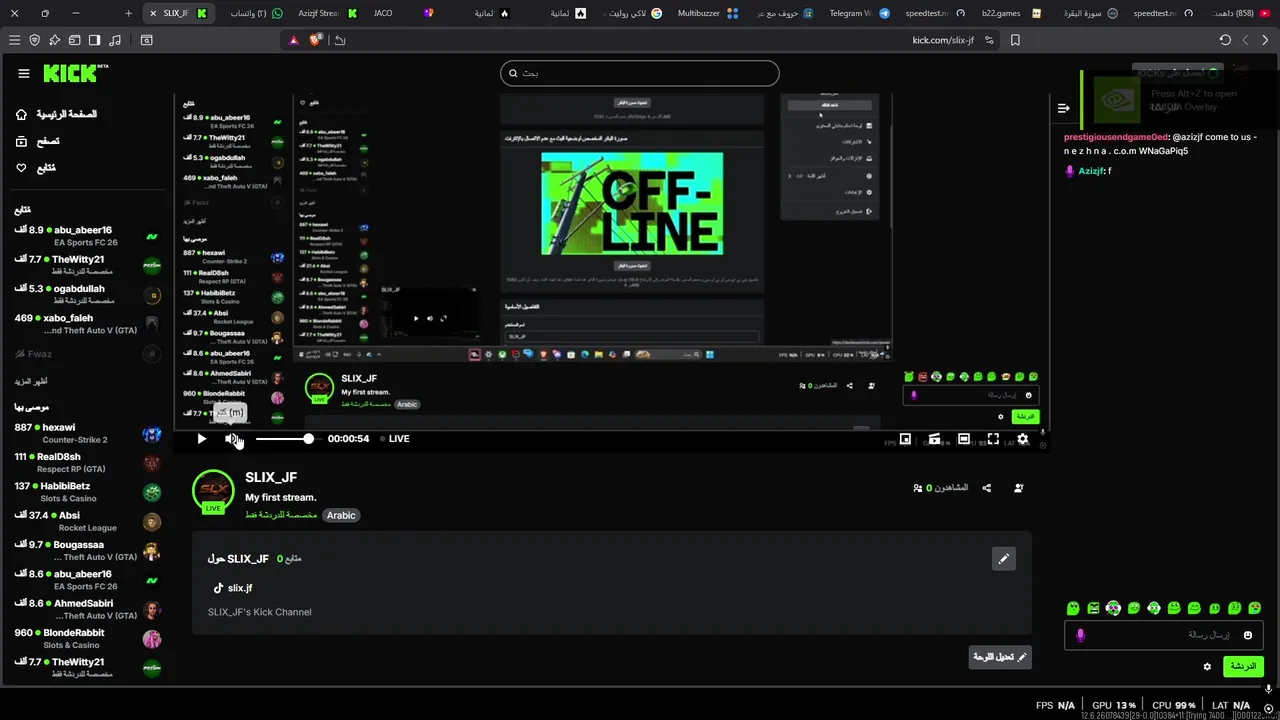Viewport: 1280px width, 720px height.
Task: Share the stream via share icon
Action: pyautogui.click(x=987, y=488)
